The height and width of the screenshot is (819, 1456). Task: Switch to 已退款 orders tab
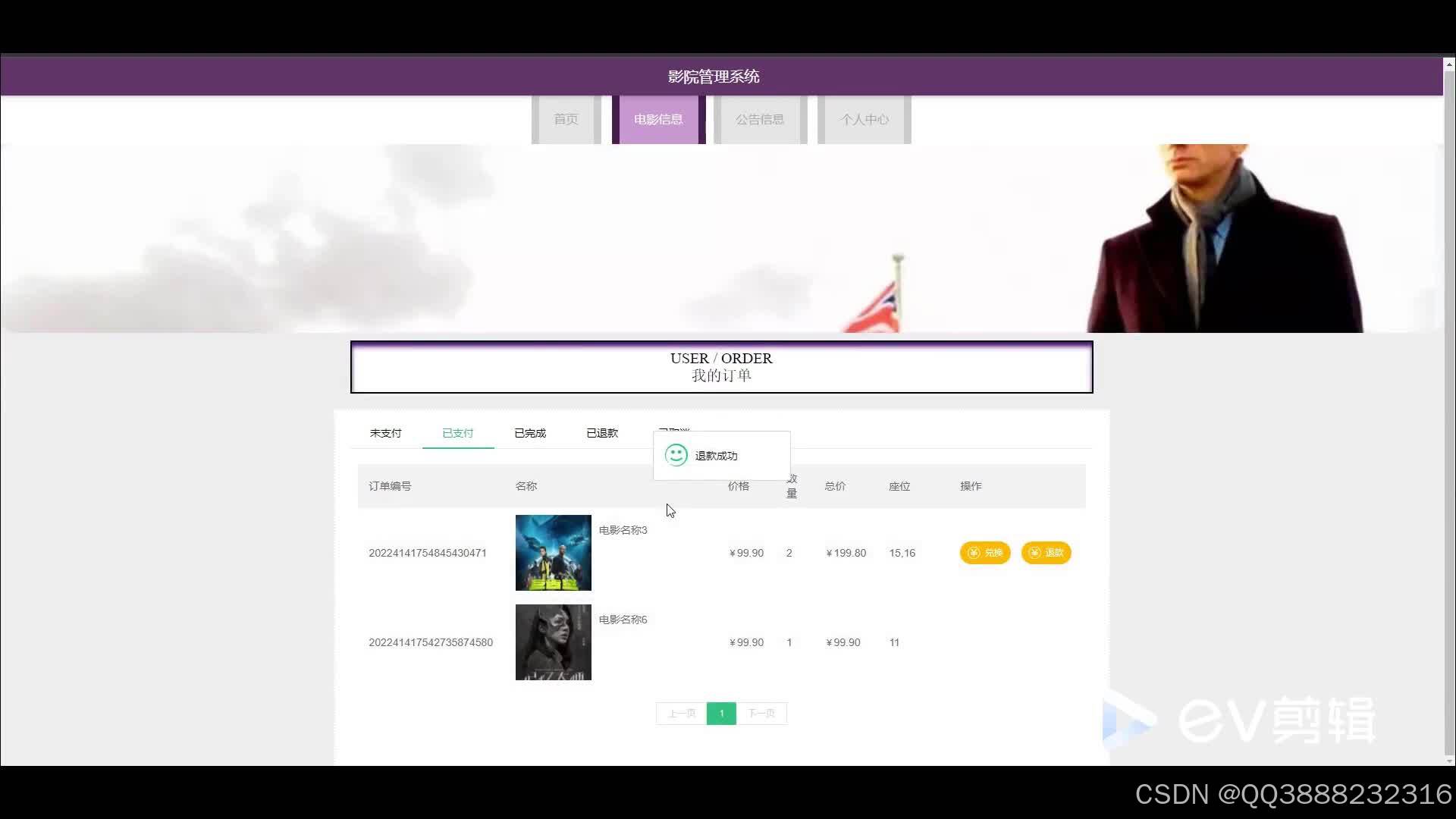(602, 433)
